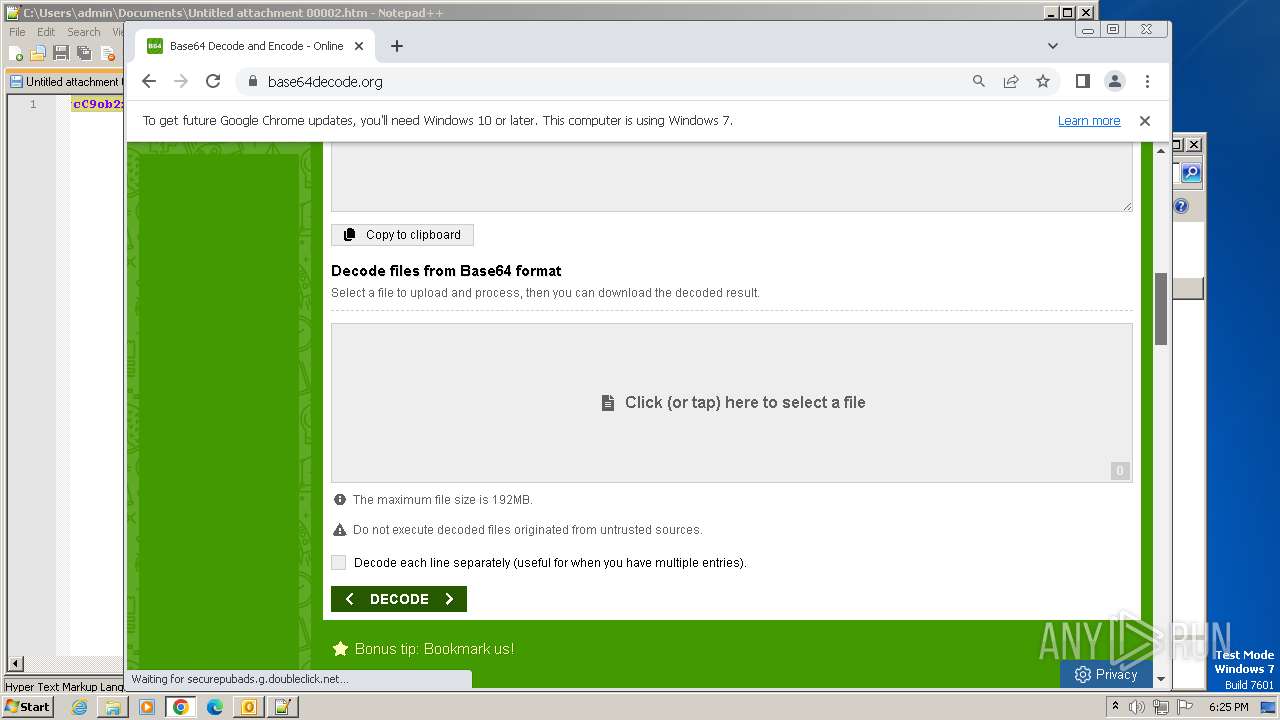Click Action Center flag tray icon

(1185, 707)
